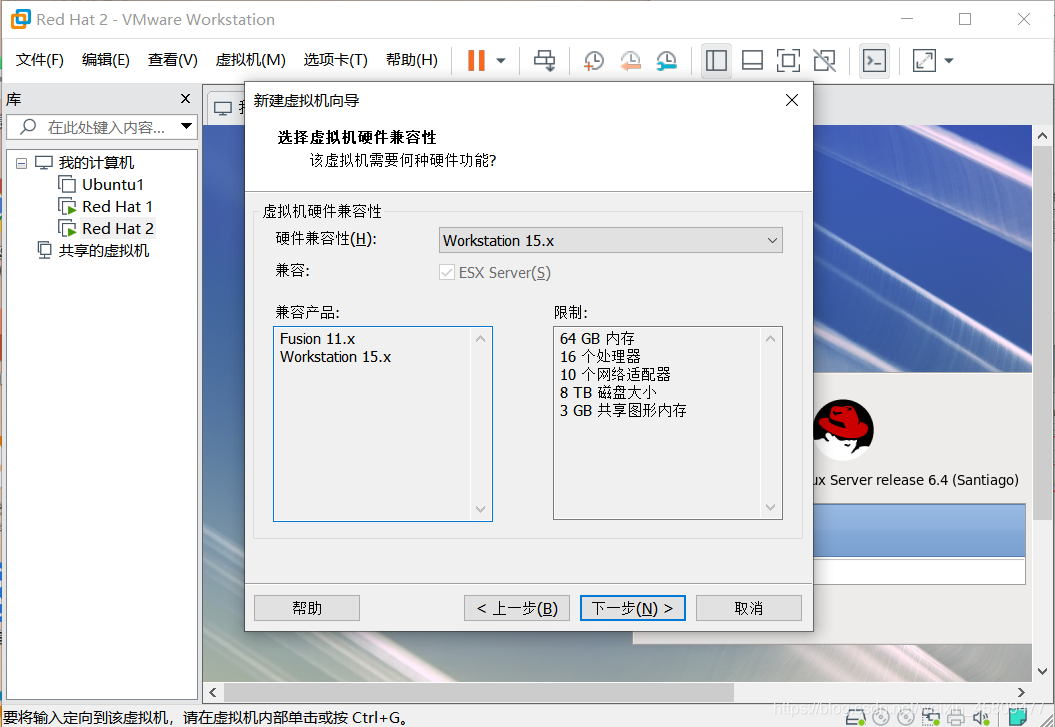Pause the running virtual machine
The image size is (1055, 727).
coord(476,61)
